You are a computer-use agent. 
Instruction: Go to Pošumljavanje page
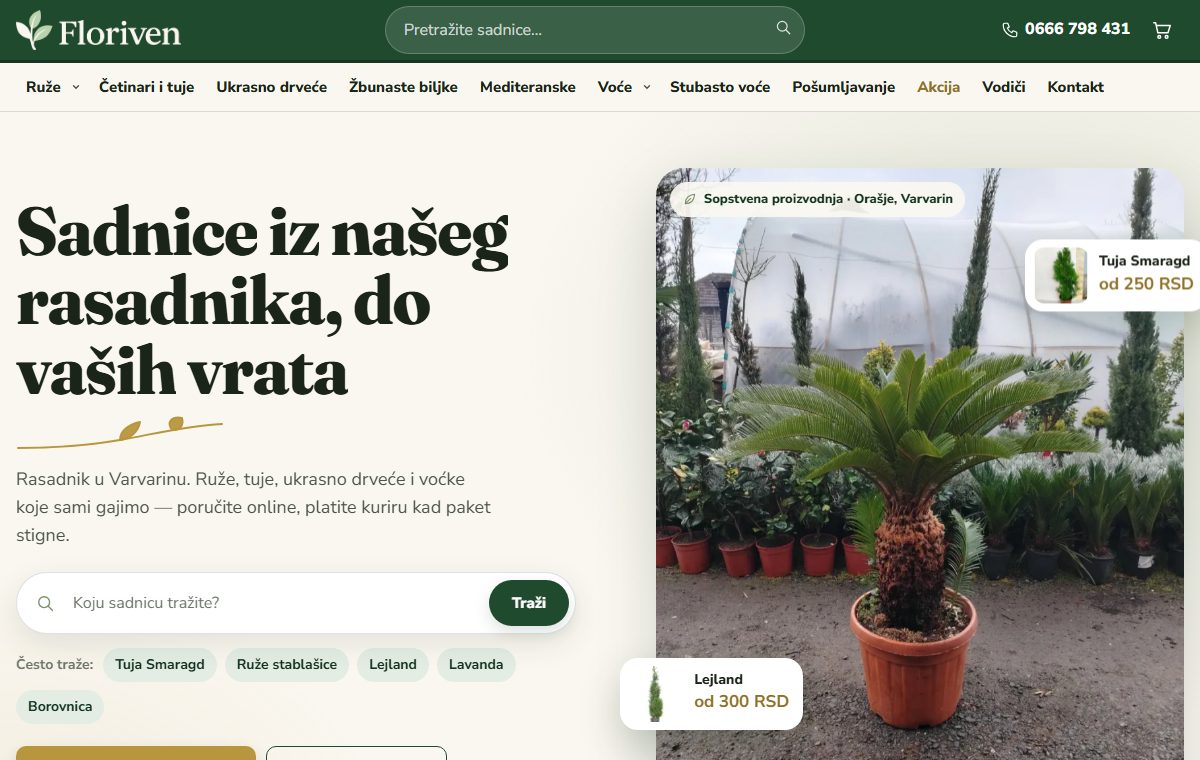(x=844, y=87)
